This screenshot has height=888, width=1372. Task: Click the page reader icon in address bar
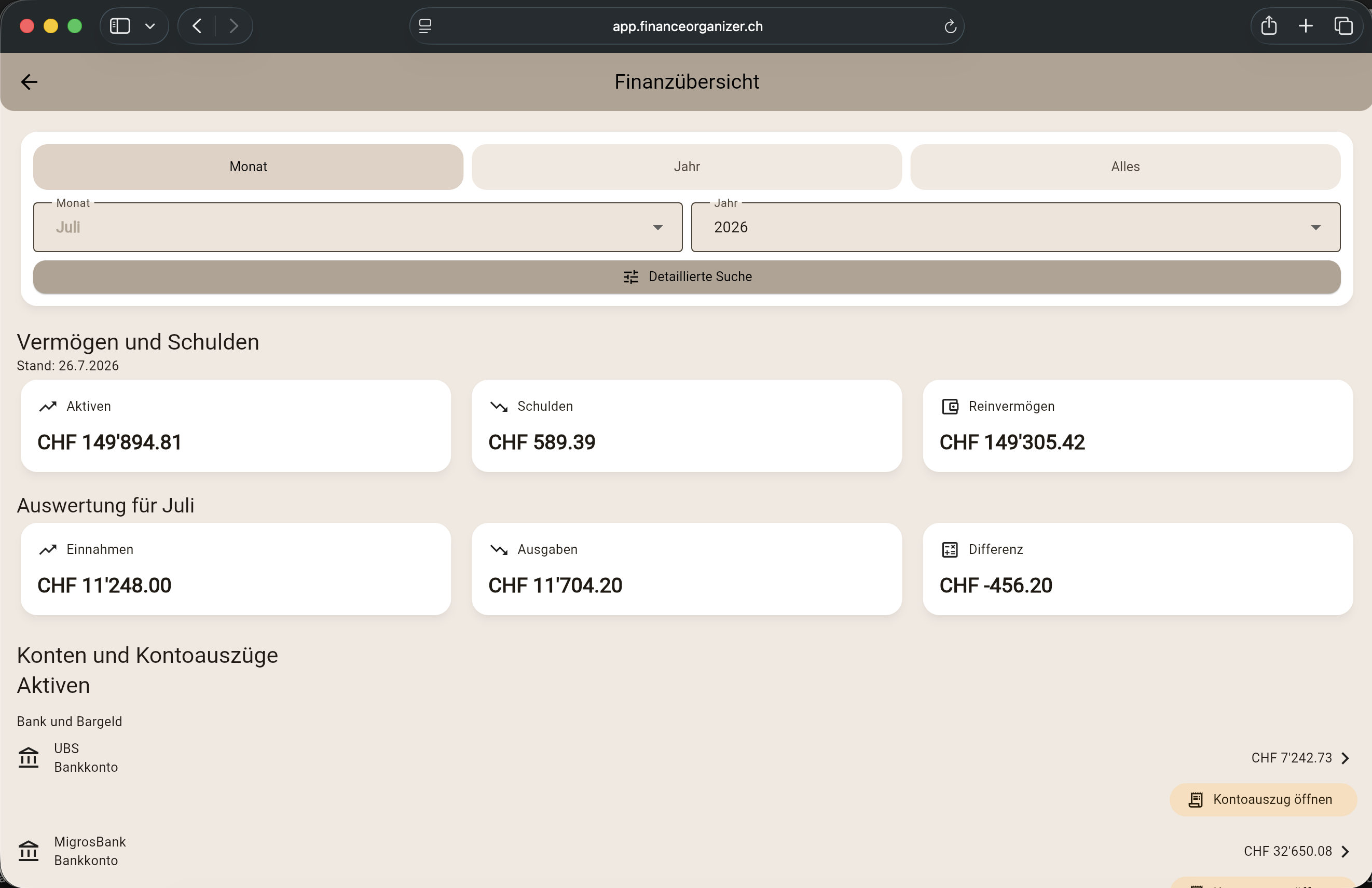click(x=425, y=26)
